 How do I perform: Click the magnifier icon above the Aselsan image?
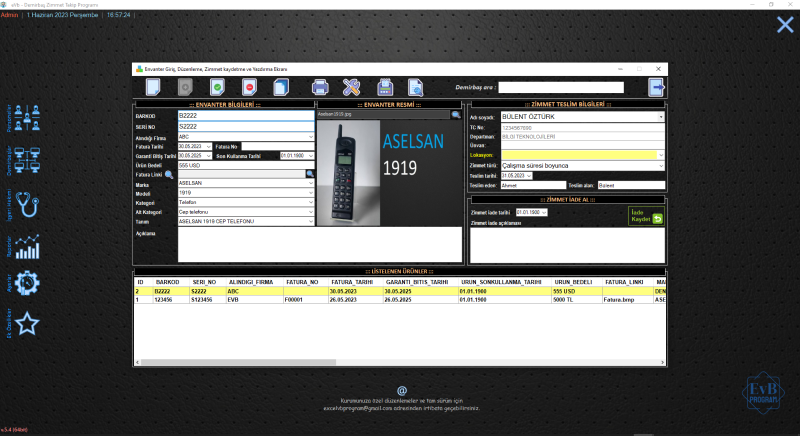pos(456,115)
